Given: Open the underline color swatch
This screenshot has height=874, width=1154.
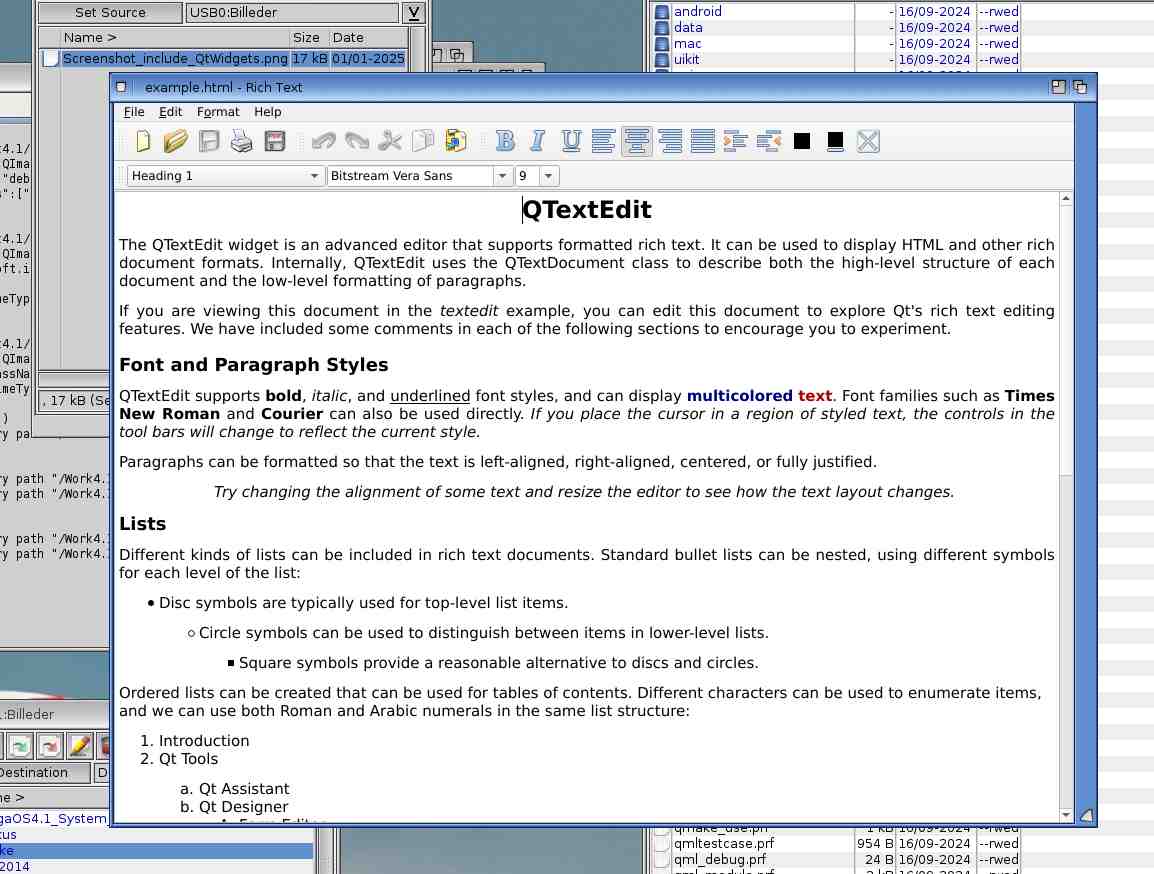Looking at the screenshot, I should [x=835, y=141].
